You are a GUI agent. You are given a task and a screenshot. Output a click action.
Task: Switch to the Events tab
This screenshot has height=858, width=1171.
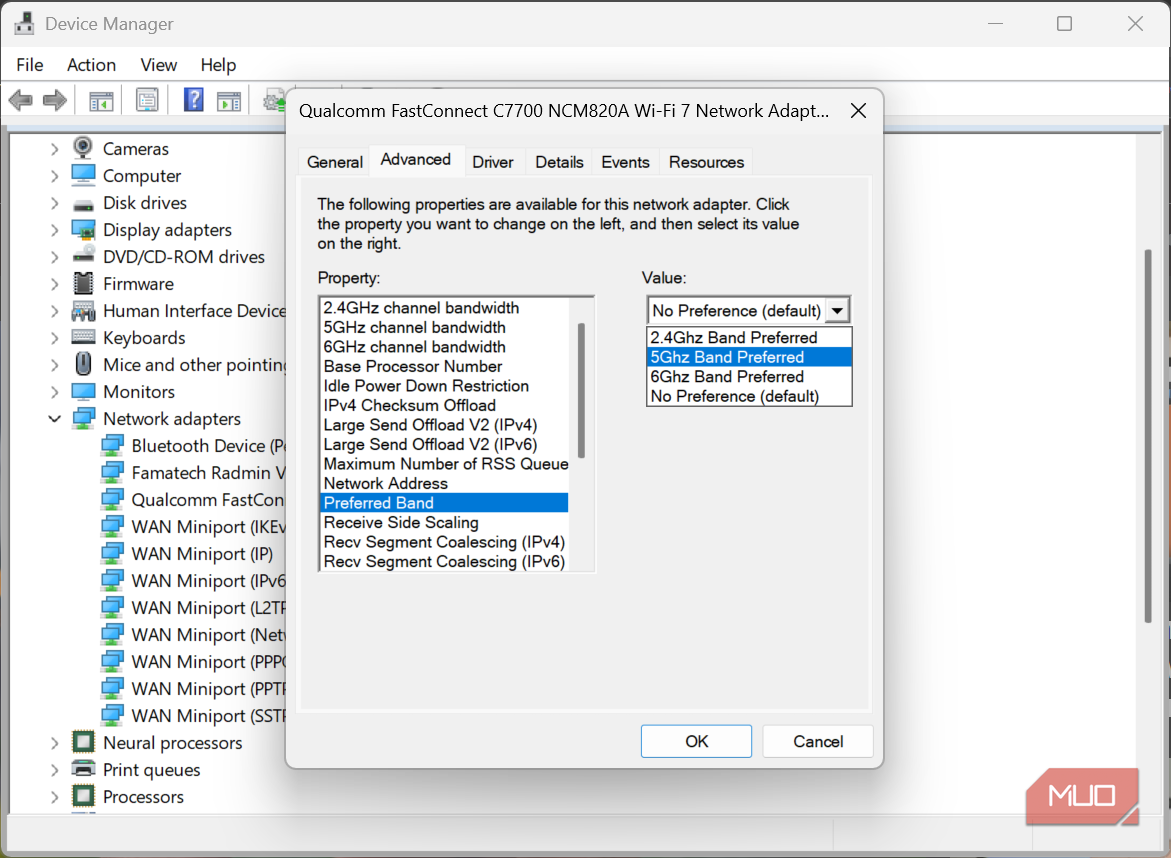(625, 162)
